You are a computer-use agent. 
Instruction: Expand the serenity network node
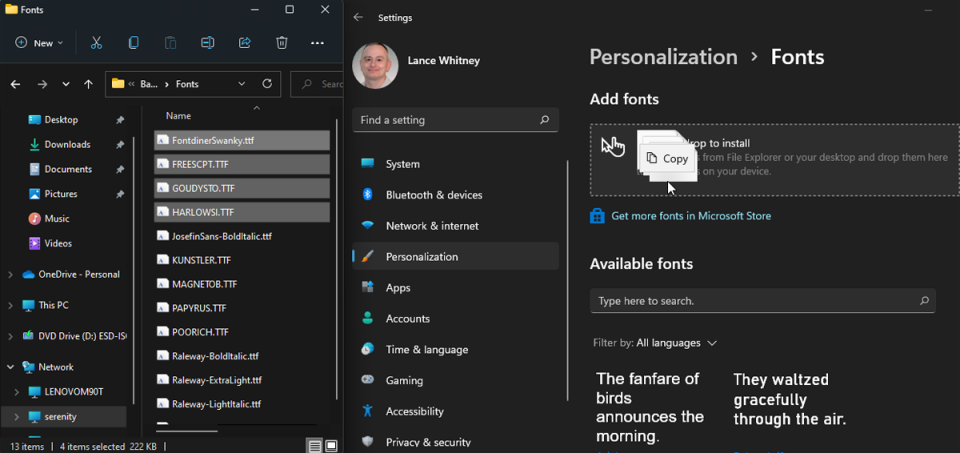pyautogui.click(x=17, y=417)
